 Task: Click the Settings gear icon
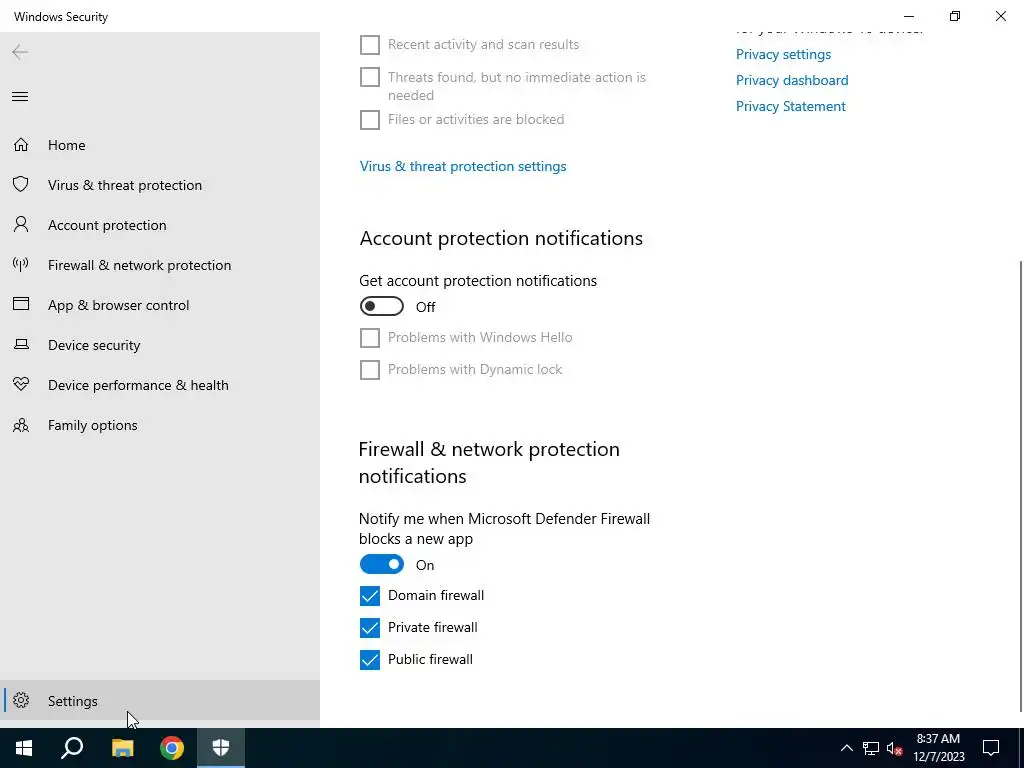click(21, 700)
